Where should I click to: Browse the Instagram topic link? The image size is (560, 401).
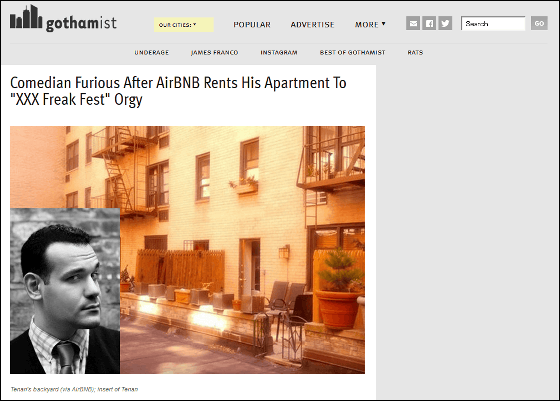tap(279, 52)
